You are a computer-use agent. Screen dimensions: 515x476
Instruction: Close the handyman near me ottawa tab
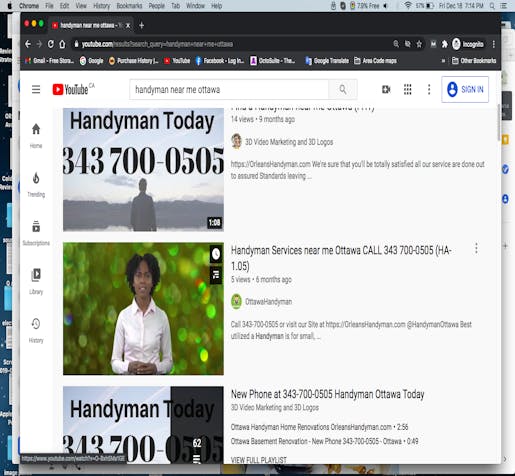pos(128,25)
